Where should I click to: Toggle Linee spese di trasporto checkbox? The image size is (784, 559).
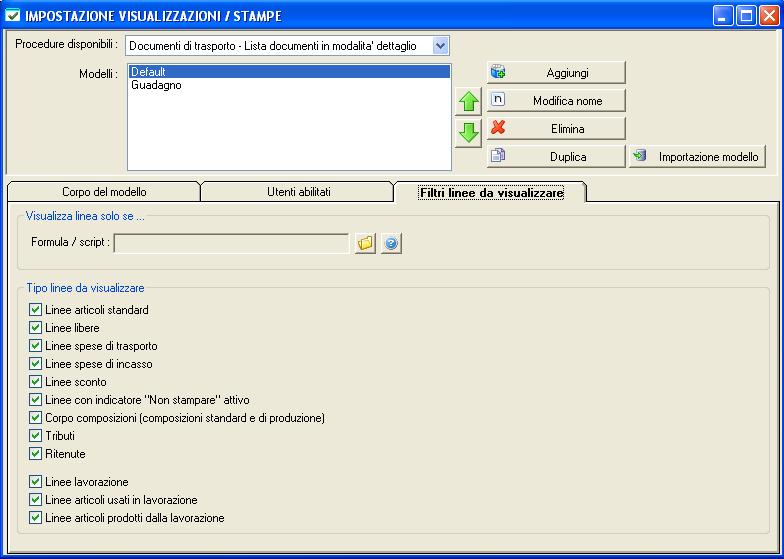(35, 346)
